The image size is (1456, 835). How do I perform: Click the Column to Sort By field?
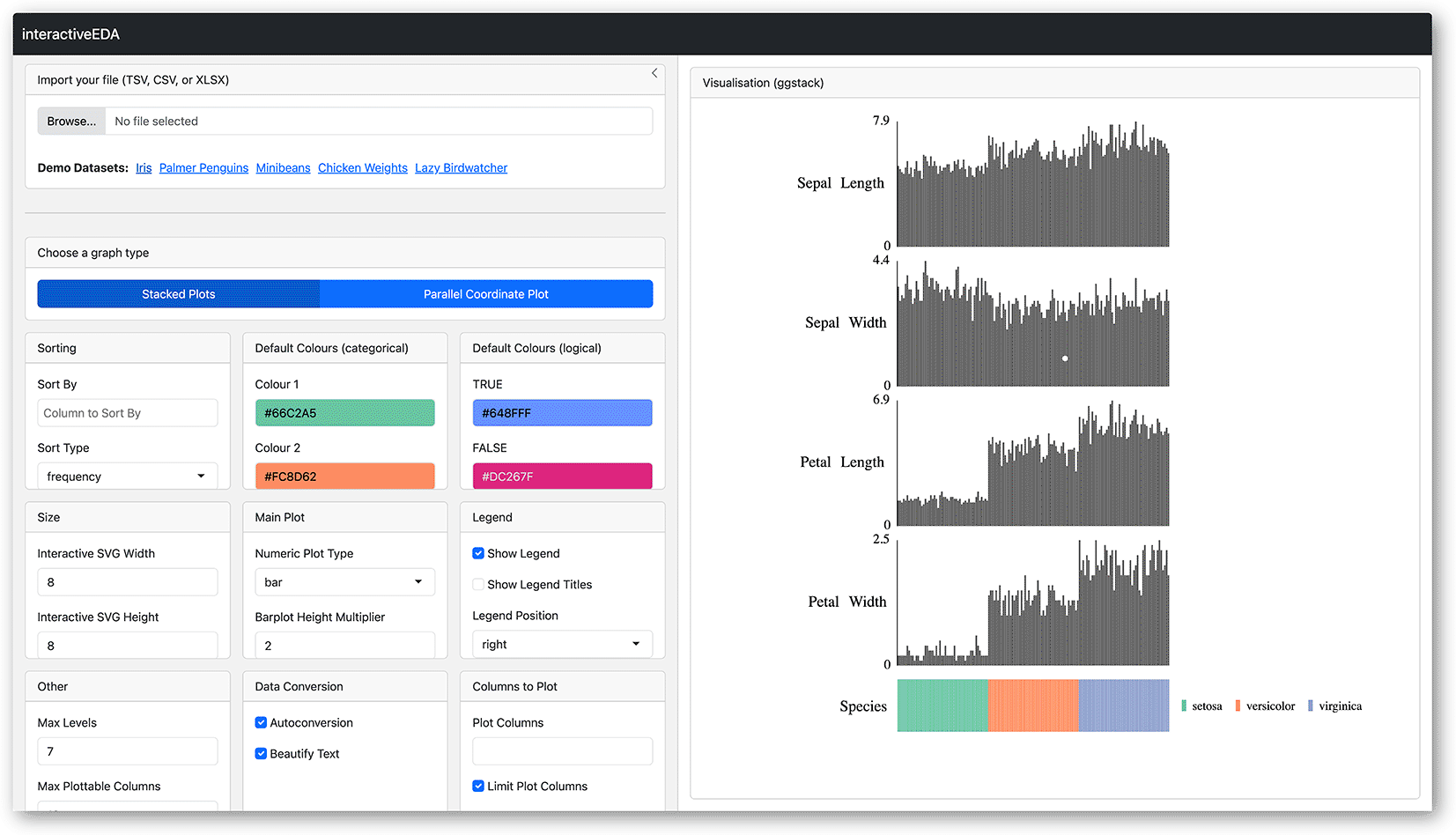click(x=127, y=413)
